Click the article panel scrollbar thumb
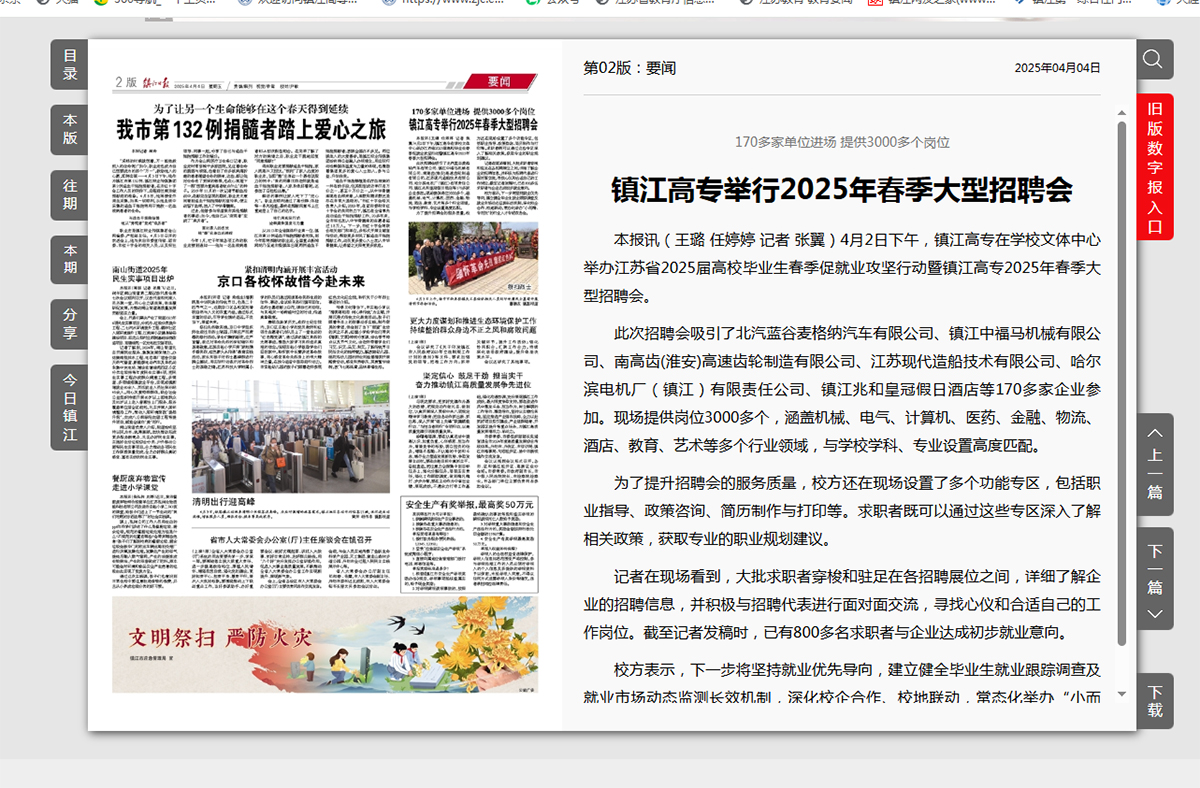The height and width of the screenshot is (788, 1200). (1122, 383)
